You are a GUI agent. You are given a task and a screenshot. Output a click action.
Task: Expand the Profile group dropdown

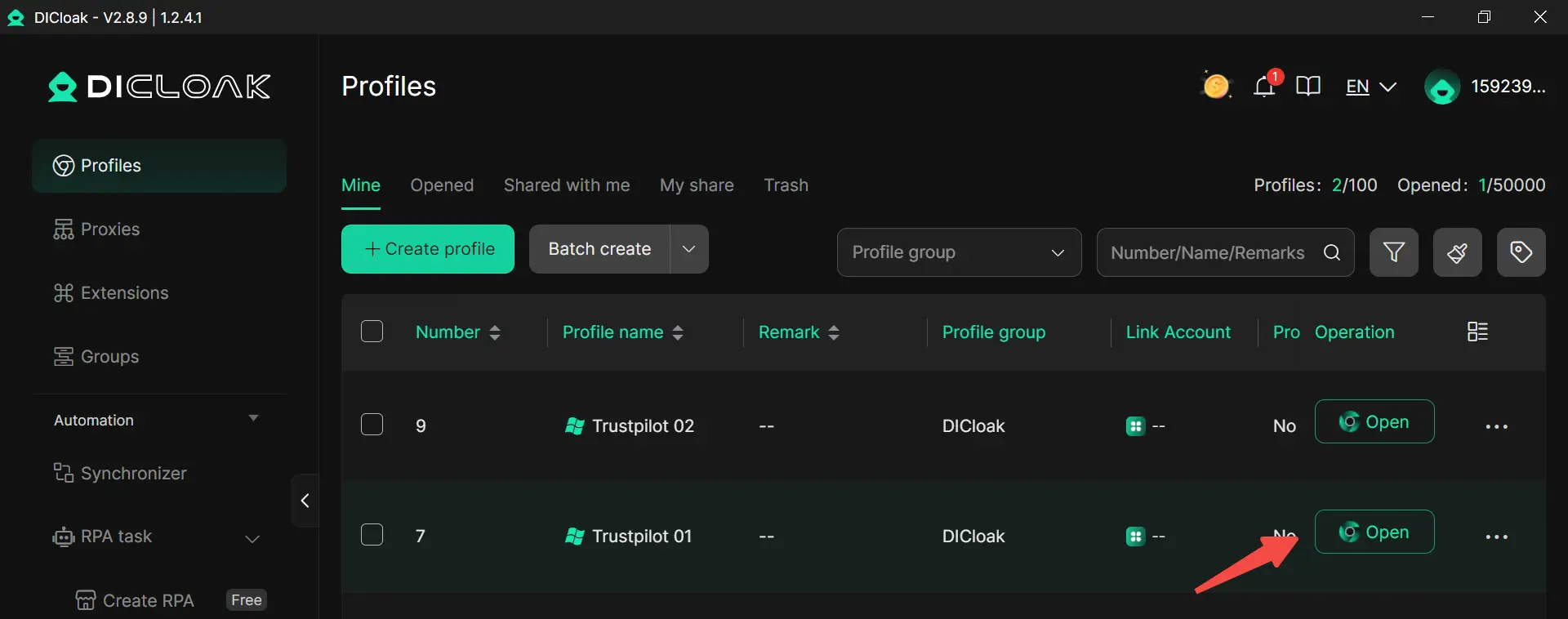coord(959,252)
